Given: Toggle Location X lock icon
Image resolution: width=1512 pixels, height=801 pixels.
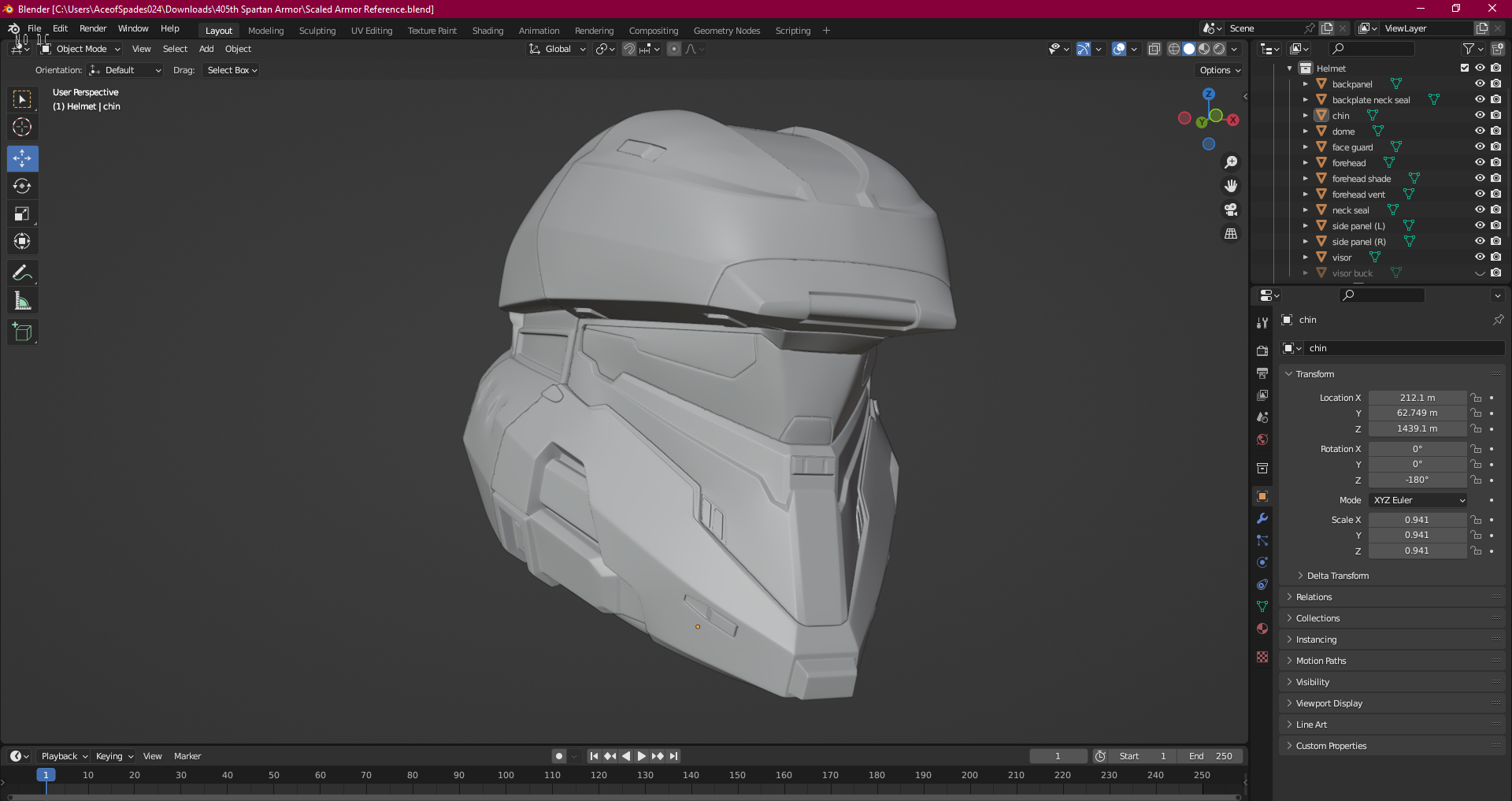Looking at the screenshot, I should click(1476, 398).
